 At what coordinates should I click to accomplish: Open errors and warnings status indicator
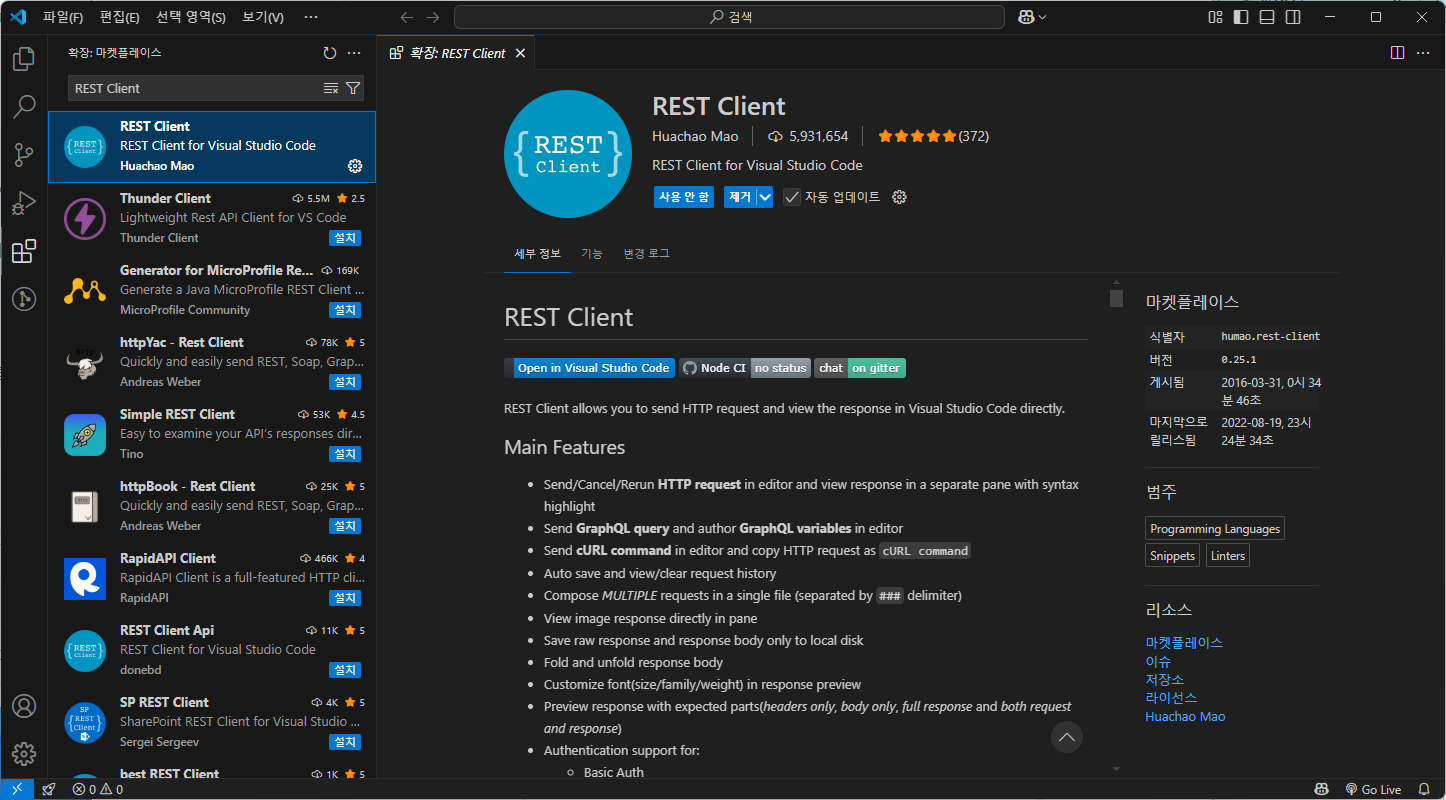pyautogui.click(x=98, y=789)
